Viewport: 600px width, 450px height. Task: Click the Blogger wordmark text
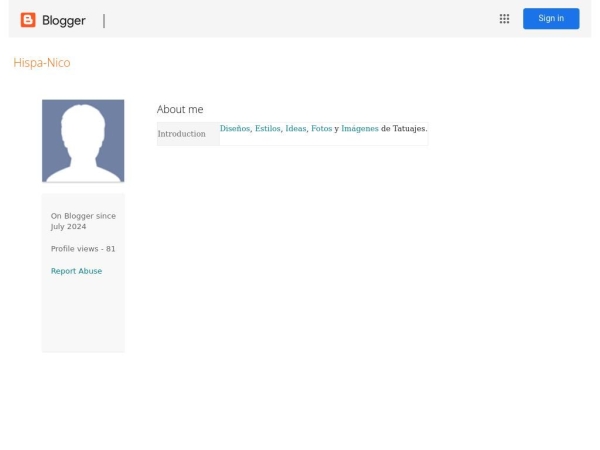tap(63, 21)
